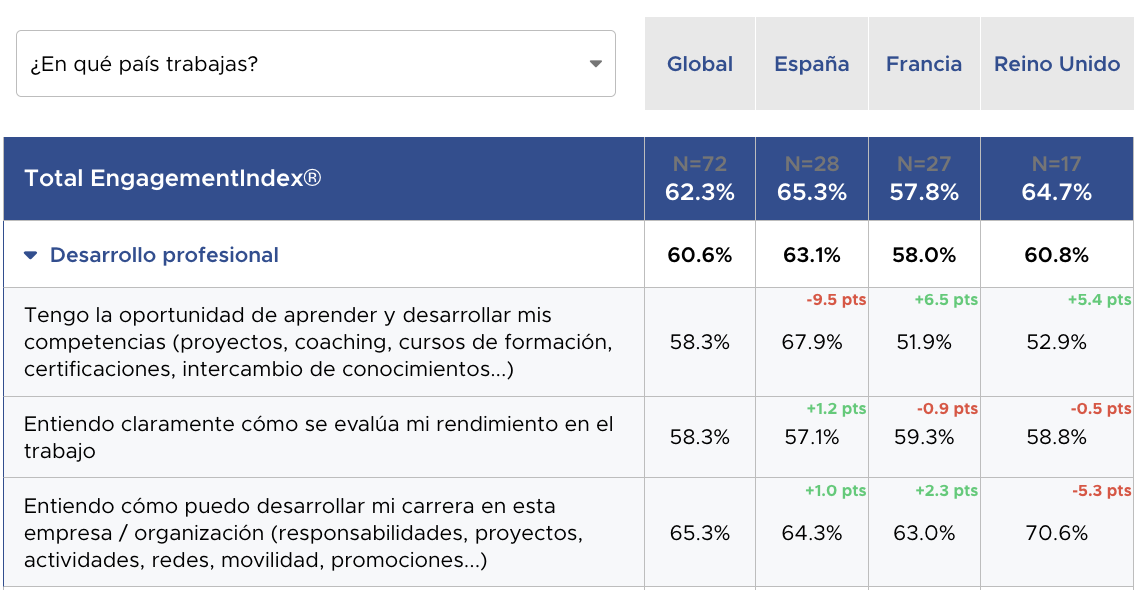Select the Global column header
Screen dimensions: 1136x590
(x=700, y=64)
